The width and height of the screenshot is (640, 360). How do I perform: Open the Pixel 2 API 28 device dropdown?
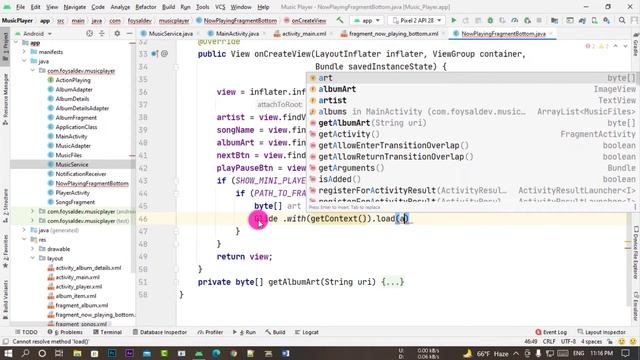tap(416, 20)
